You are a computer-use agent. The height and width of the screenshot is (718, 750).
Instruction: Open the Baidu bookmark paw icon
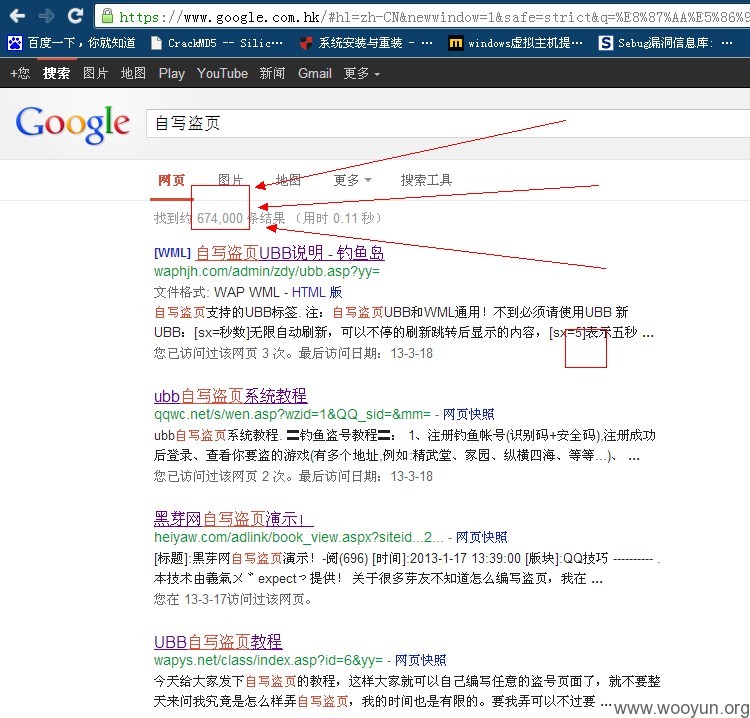14,43
